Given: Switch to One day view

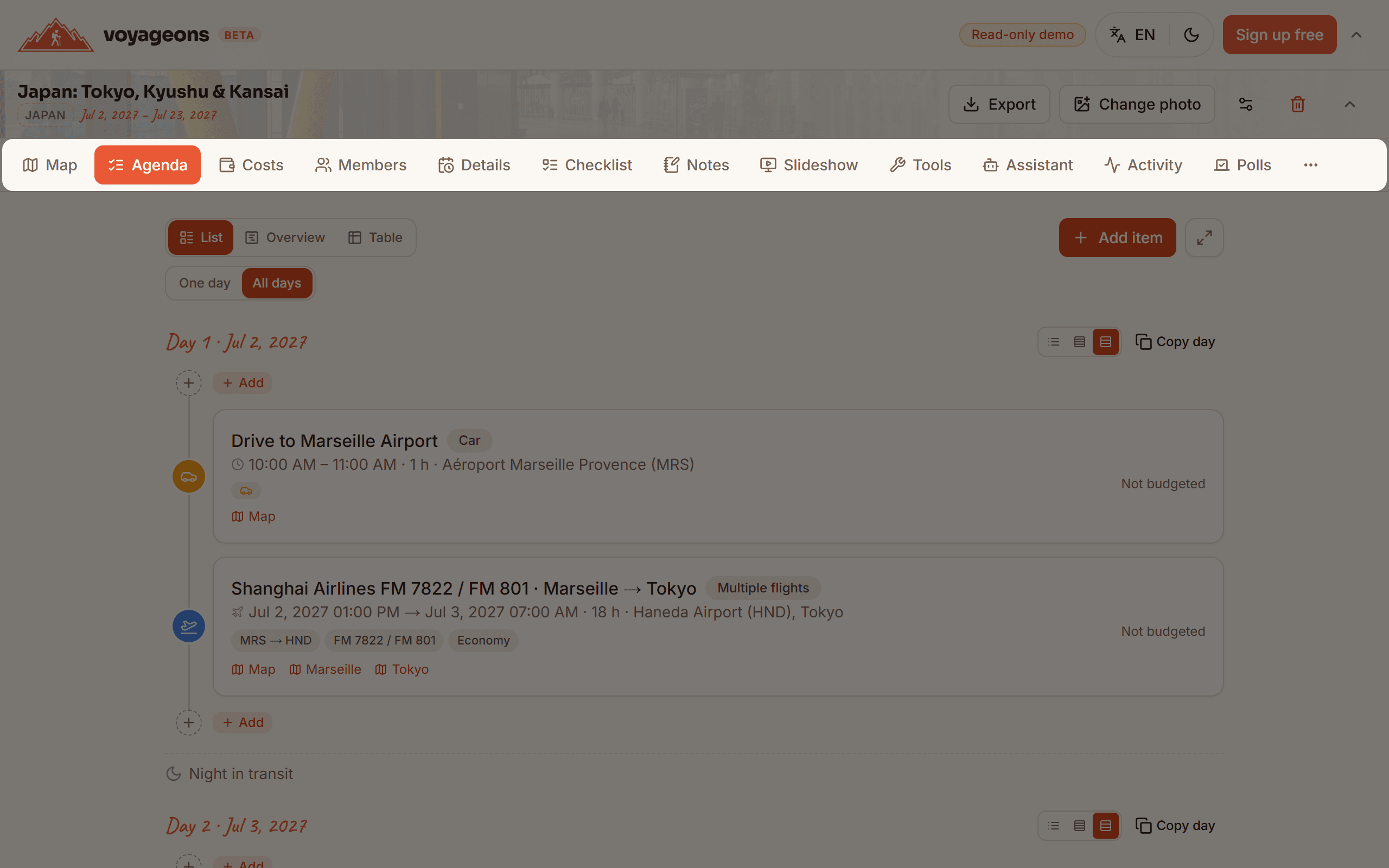Looking at the screenshot, I should tap(205, 283).
